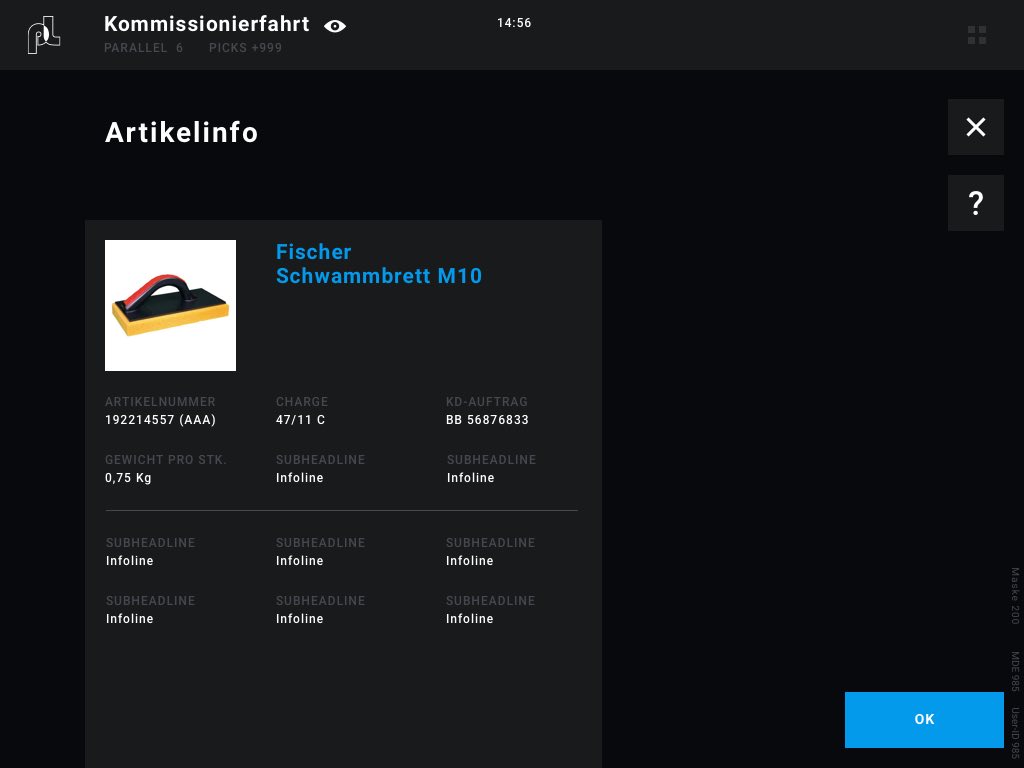Confirm with the OK button
Viewport: 1024px width, 768px height.
(x=924, y=720)
